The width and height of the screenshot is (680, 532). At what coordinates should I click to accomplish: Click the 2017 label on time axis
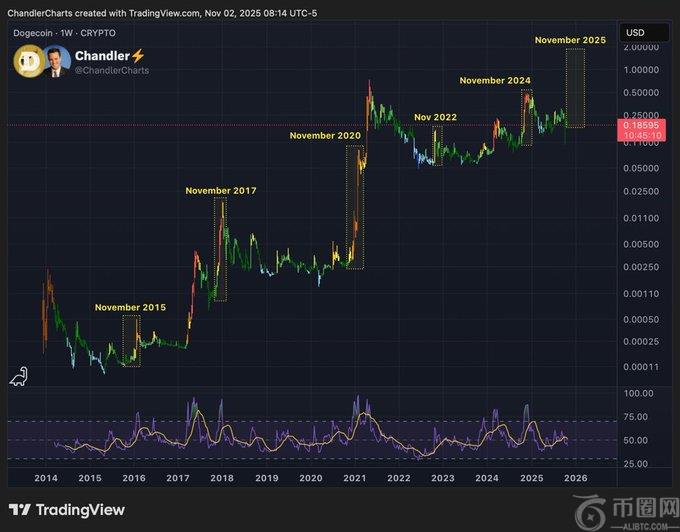tap(178, 478)
